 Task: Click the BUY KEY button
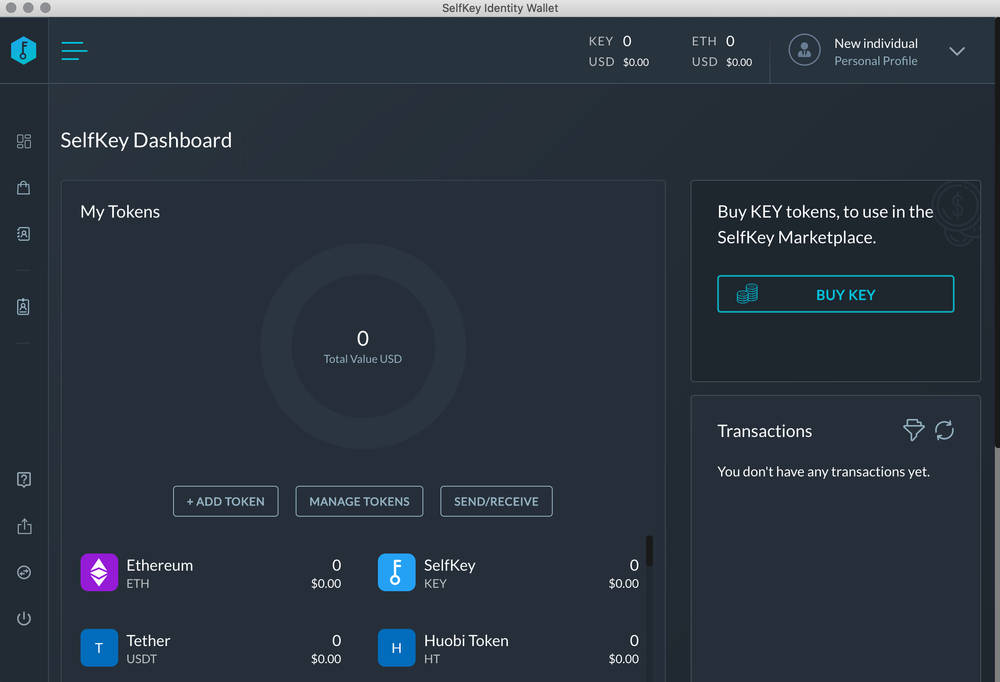pyautogui.click(x=835, y=294)
